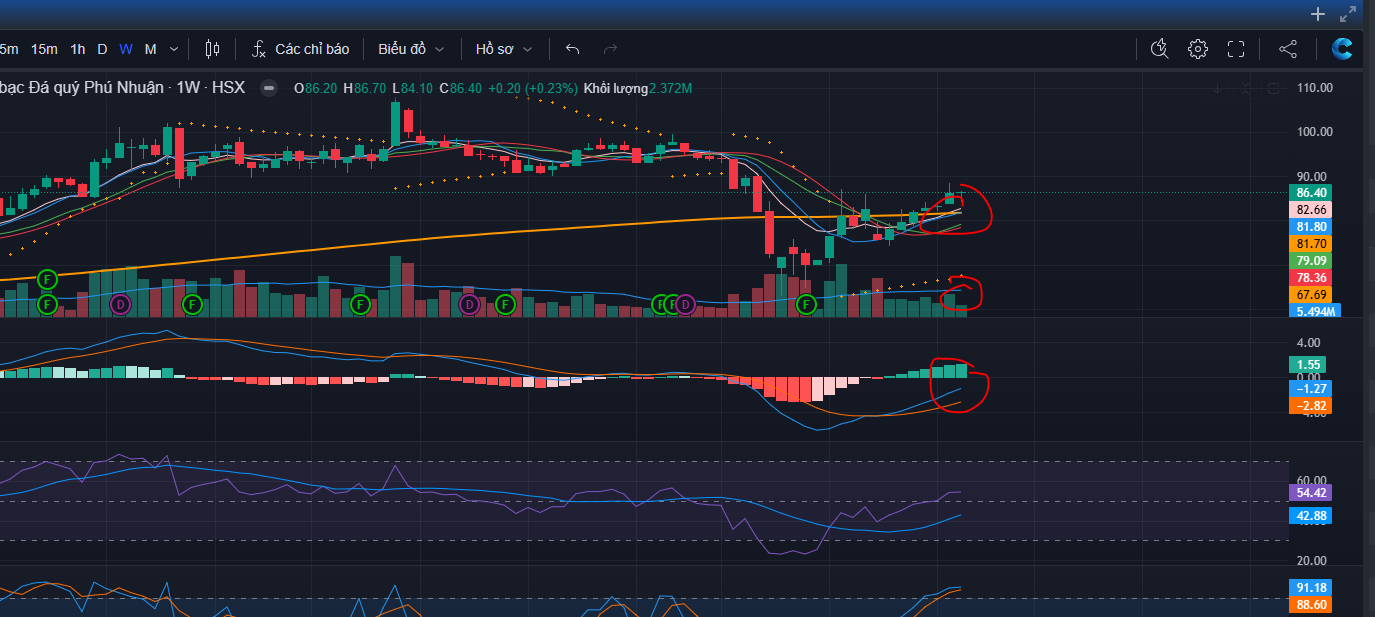Click the 1.55 MACD histogram label

(1310, 365)
